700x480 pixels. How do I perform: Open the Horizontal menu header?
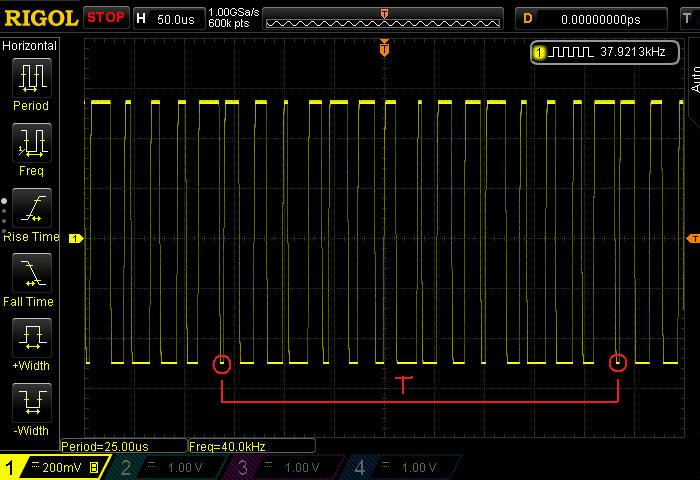click(x=30, y=46)
